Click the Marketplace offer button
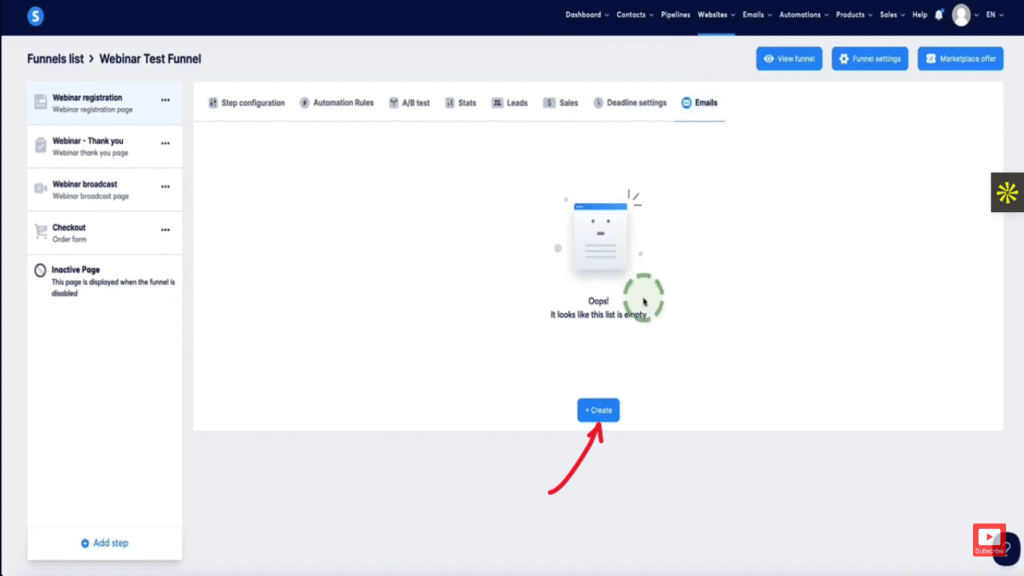Viewport: 1024px width, 576px height. (x=960, y=59)
